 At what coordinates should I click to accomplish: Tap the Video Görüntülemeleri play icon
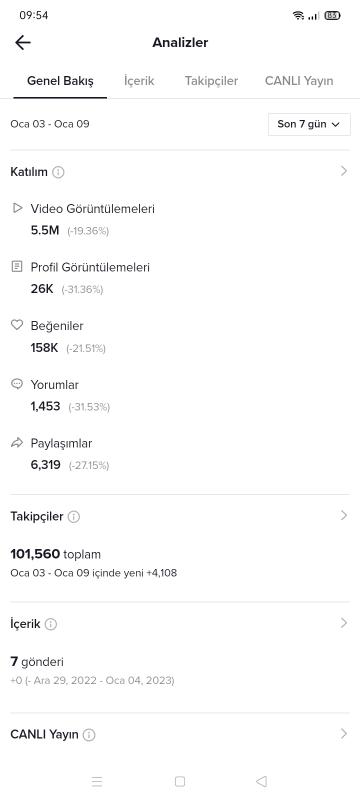click(18, 208)
